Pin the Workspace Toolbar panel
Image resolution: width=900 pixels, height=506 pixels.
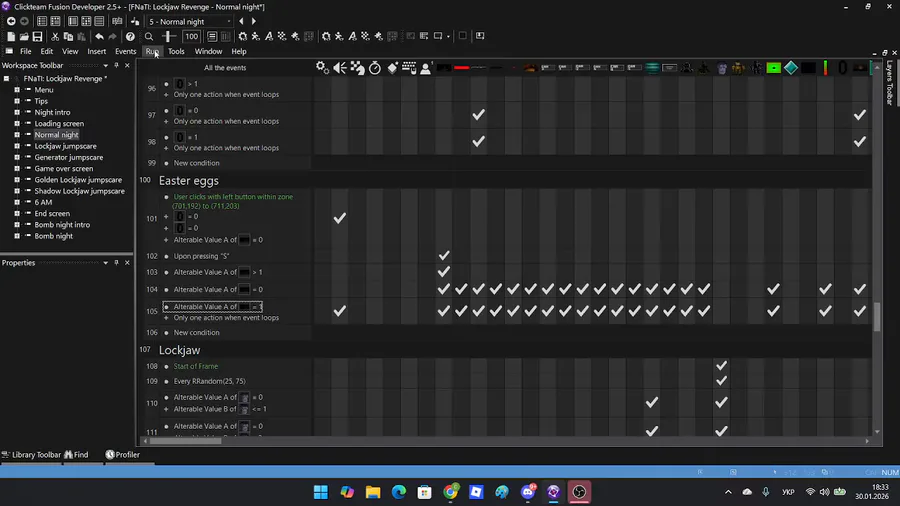[117, 65]
